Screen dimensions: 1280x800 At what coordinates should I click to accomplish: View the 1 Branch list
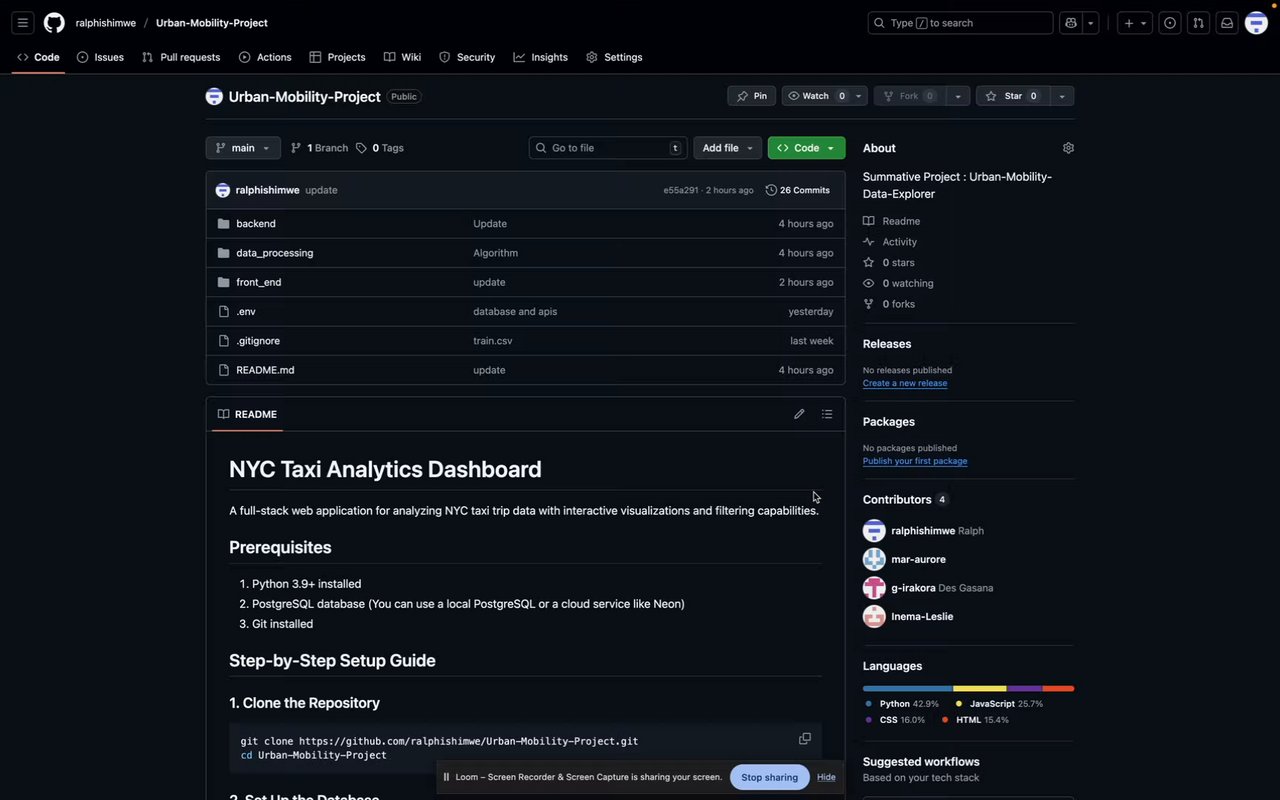[x=319, y=148]
